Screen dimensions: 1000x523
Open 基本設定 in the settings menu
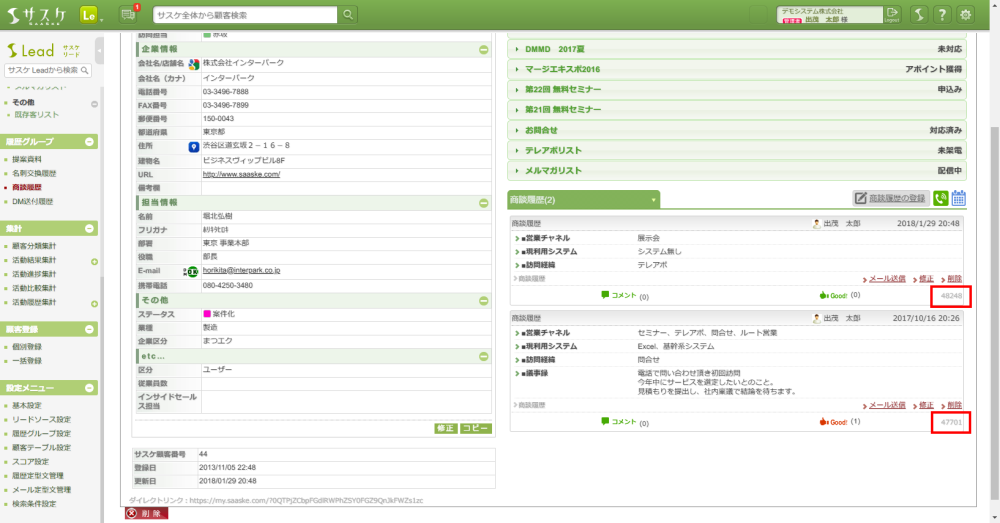pos(26,406)
